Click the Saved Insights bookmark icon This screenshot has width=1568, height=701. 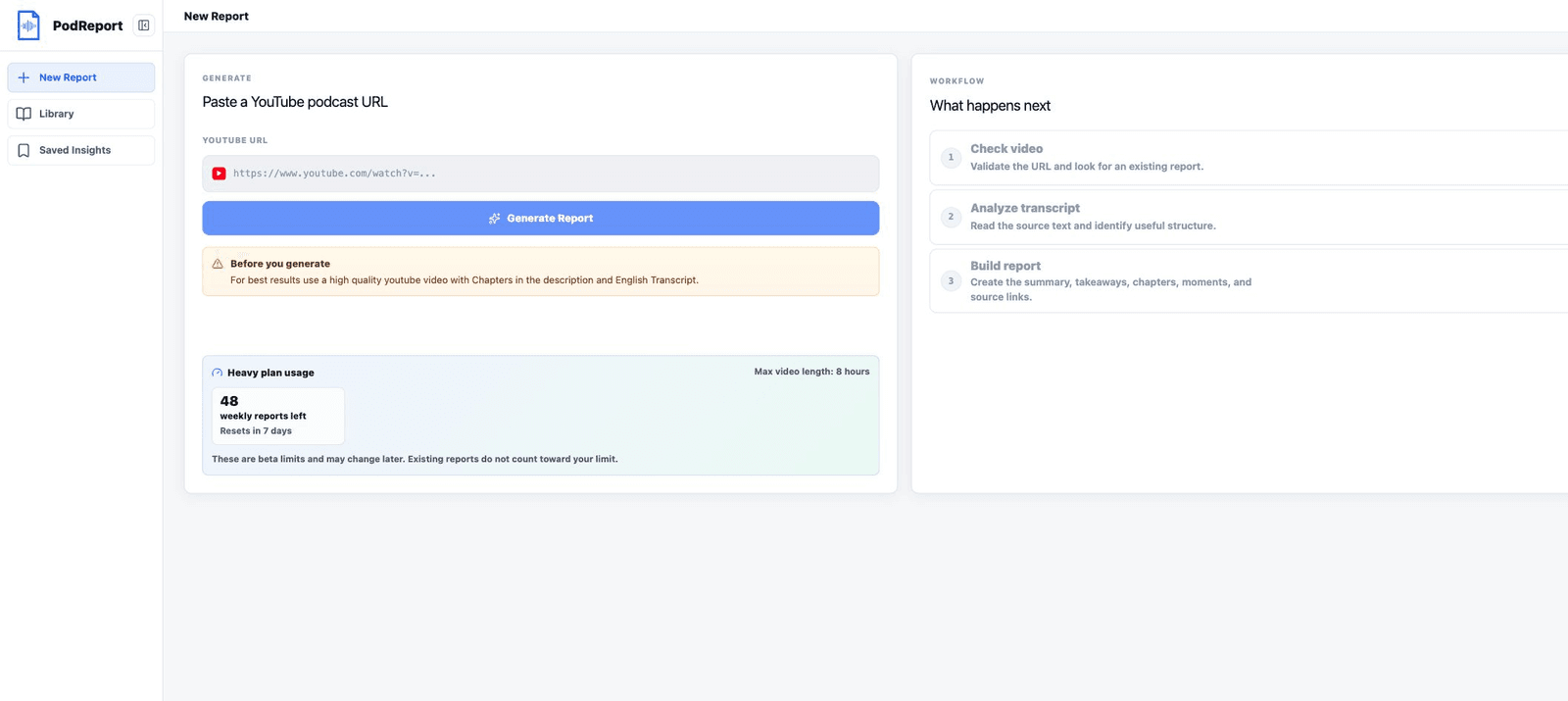coord(24,150)
